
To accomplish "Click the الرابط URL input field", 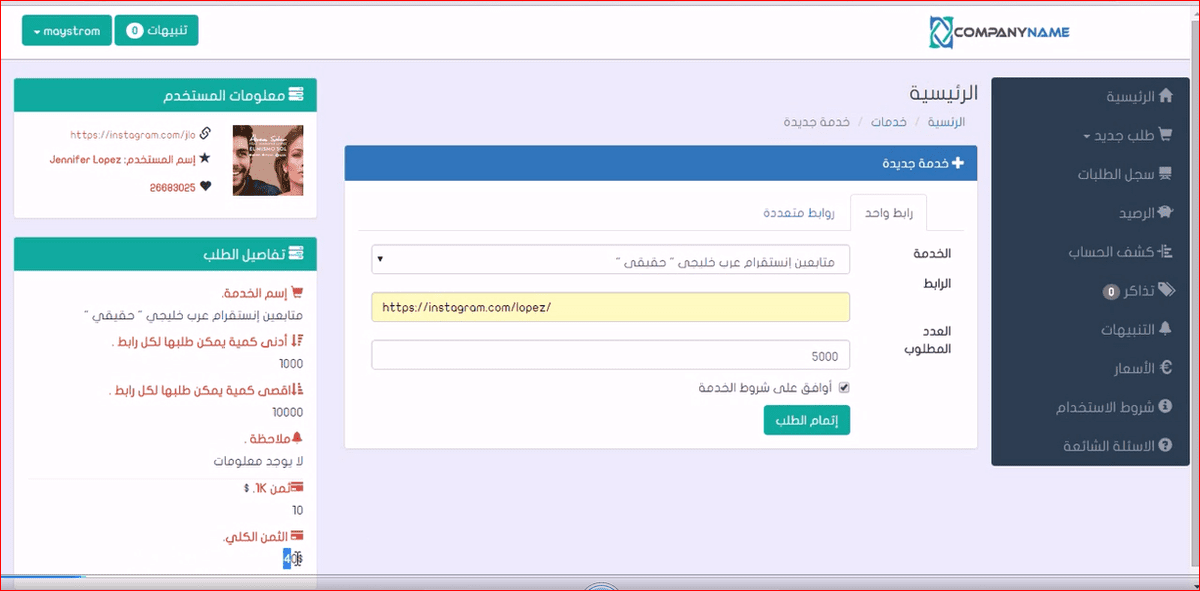I will (x=610, y=307).
